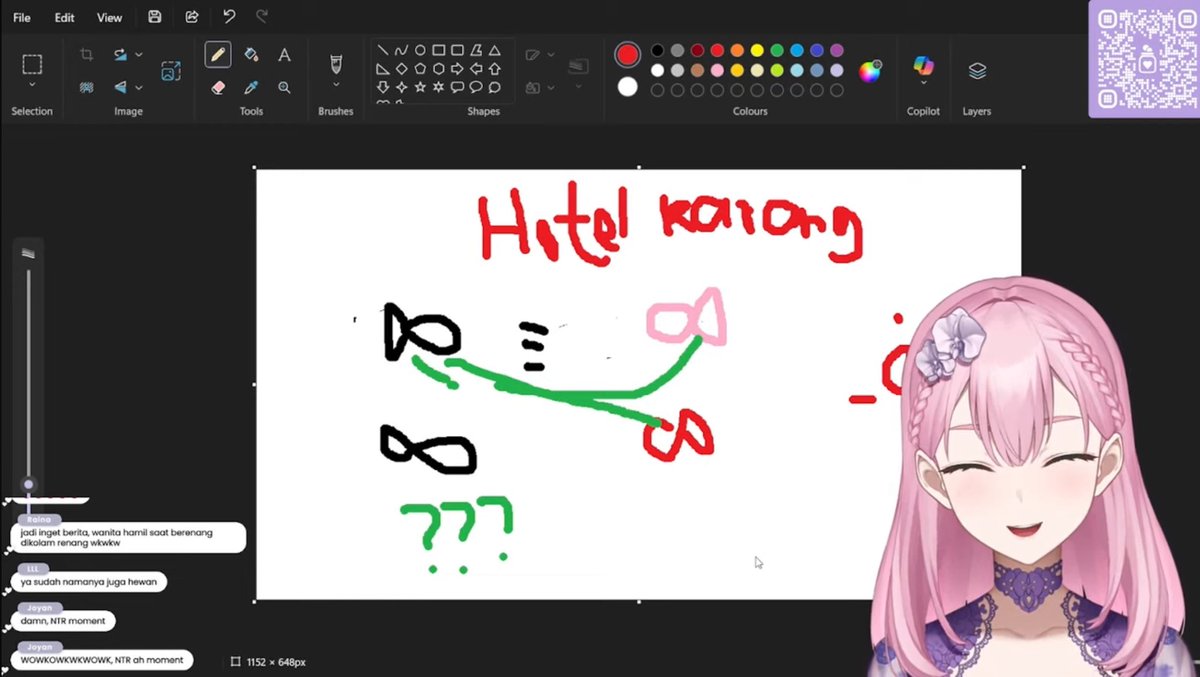Choose the Rounded rectangle shape
This screenshot has height=677, width=1200.
click(x=457, y=50)
